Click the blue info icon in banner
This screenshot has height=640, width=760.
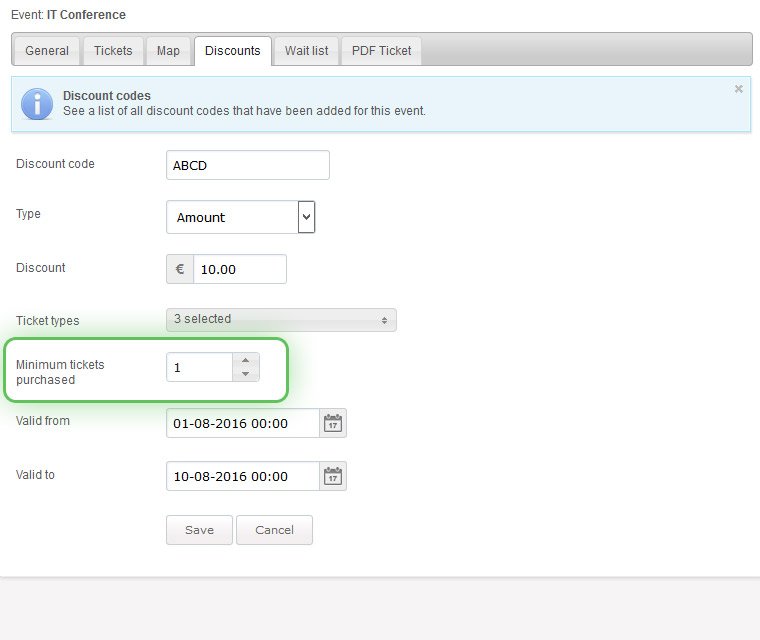37,104
